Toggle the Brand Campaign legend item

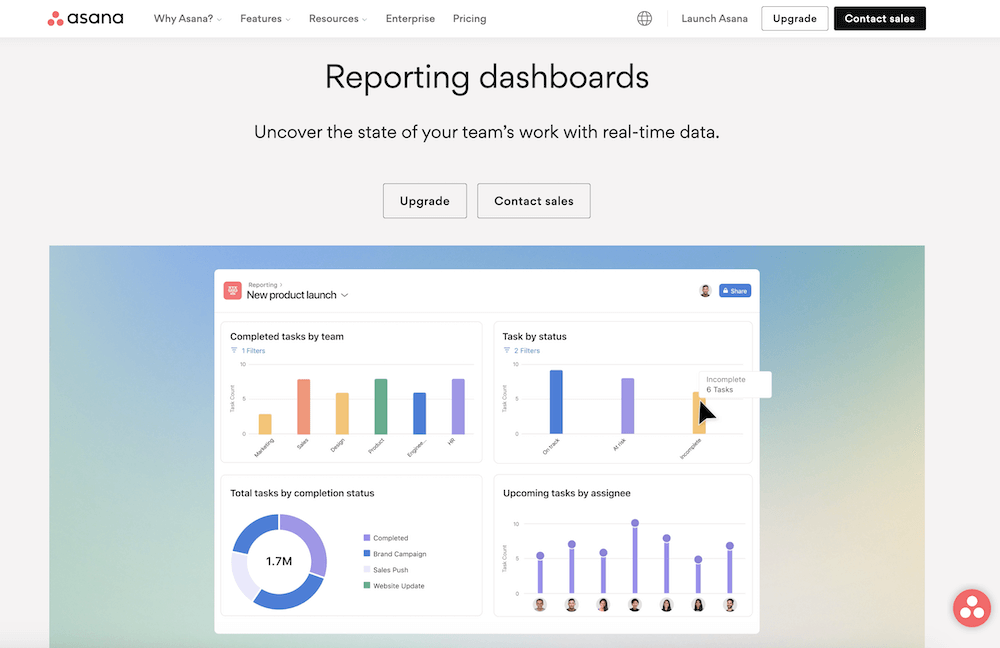click(394, 553)
